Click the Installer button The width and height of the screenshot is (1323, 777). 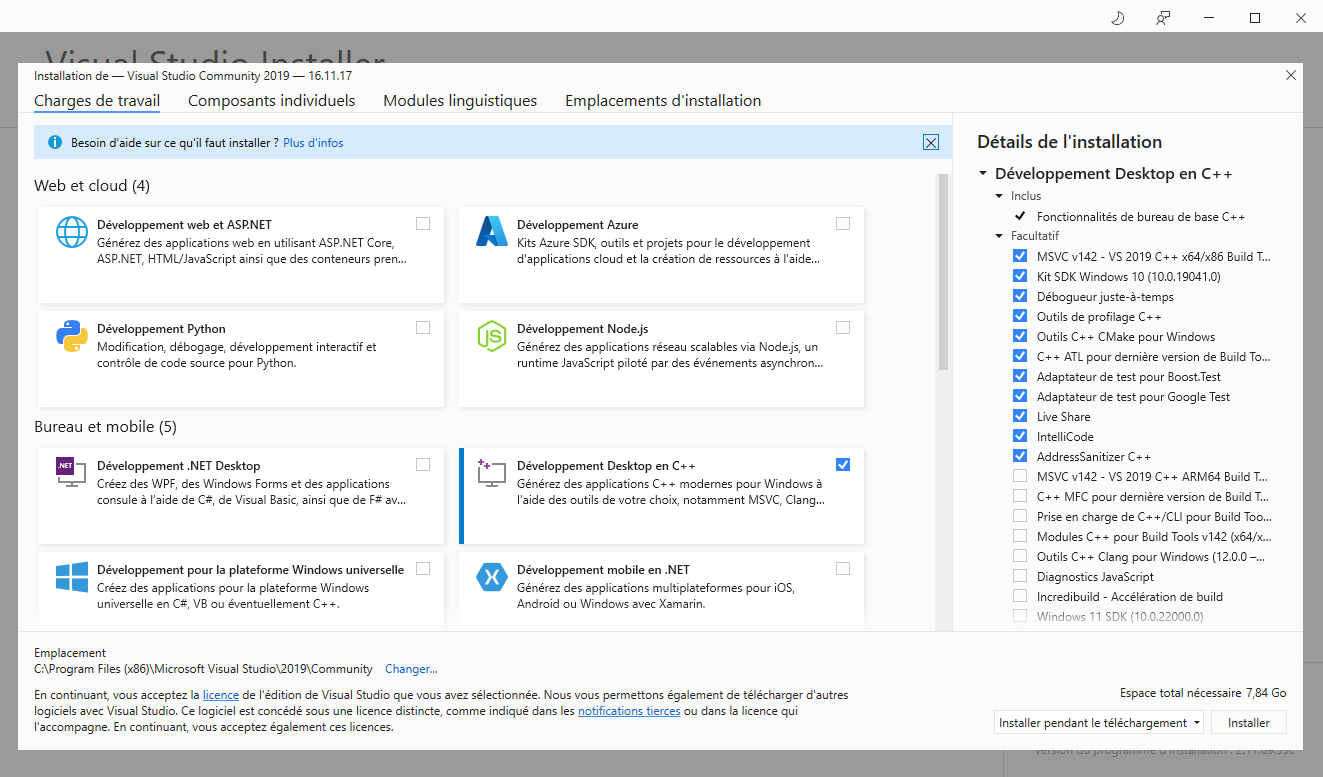(x=1248, y=721)
